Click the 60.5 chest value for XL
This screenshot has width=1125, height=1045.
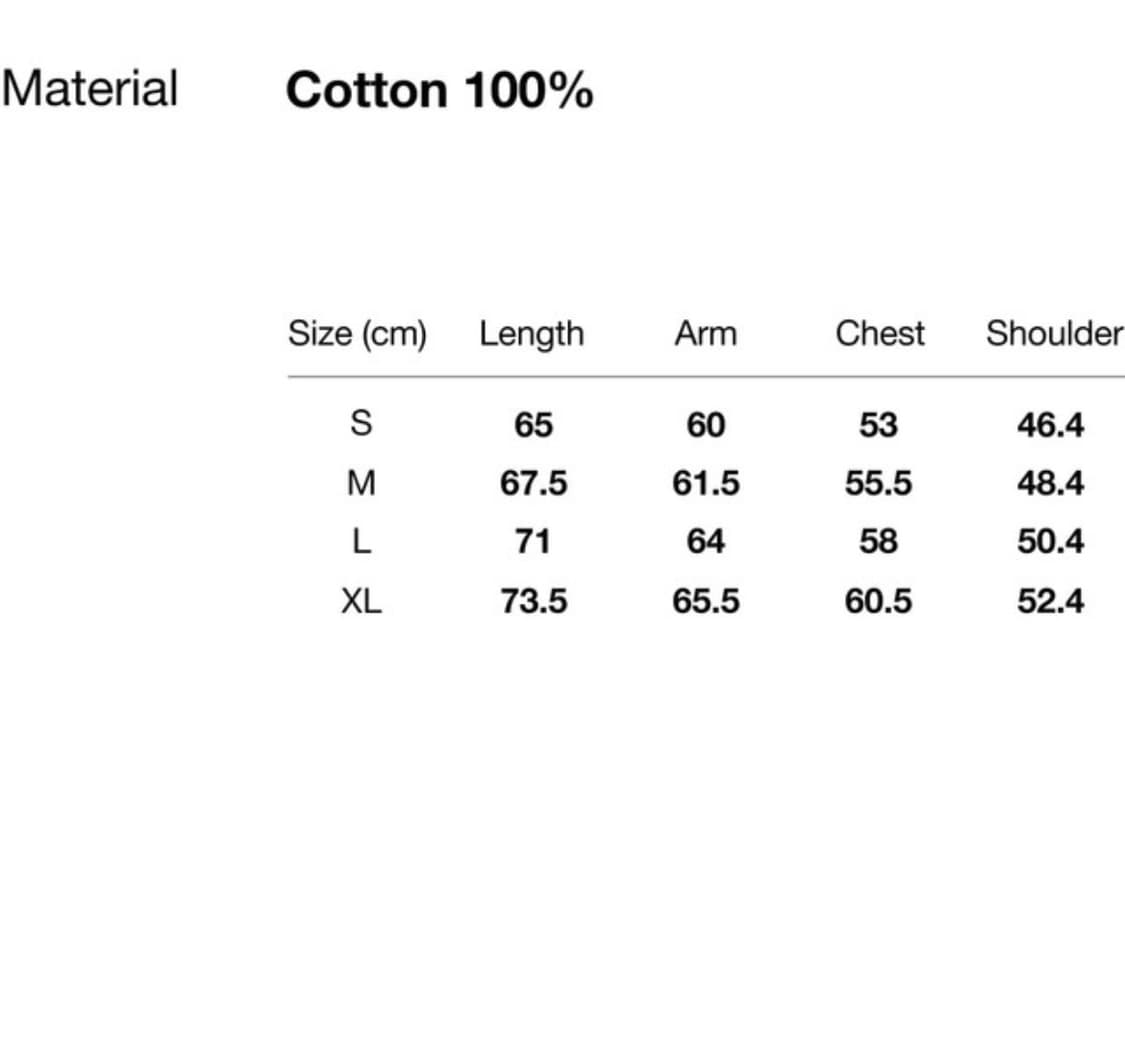(878, 602)
